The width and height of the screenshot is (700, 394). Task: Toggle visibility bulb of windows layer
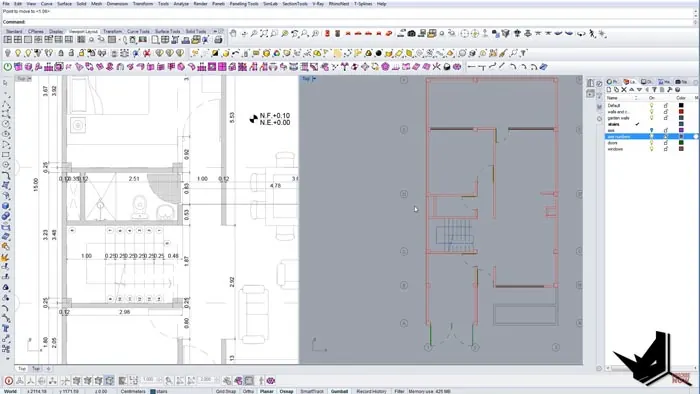(x=651, y=149)
